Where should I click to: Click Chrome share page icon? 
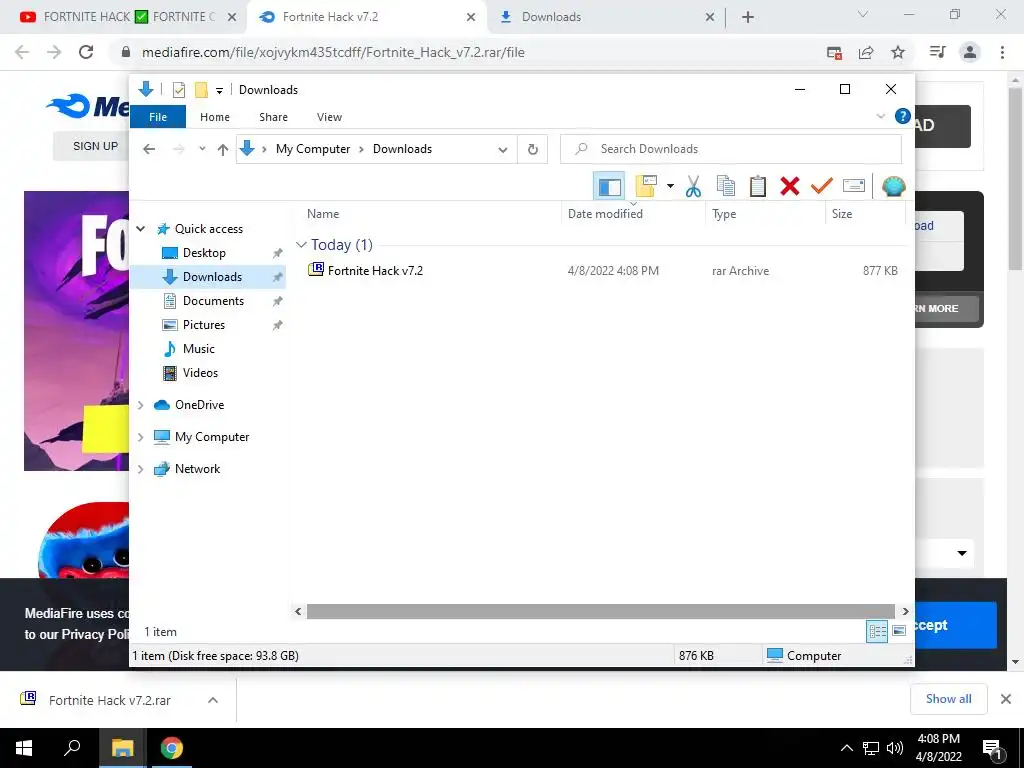tap(866, 52)
